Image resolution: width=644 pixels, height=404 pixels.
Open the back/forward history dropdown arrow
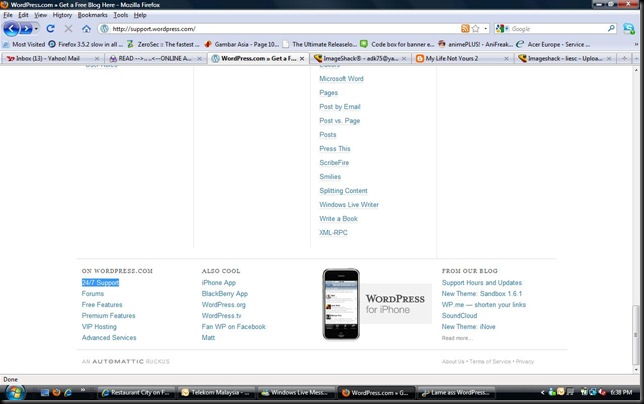coord(36,29)
